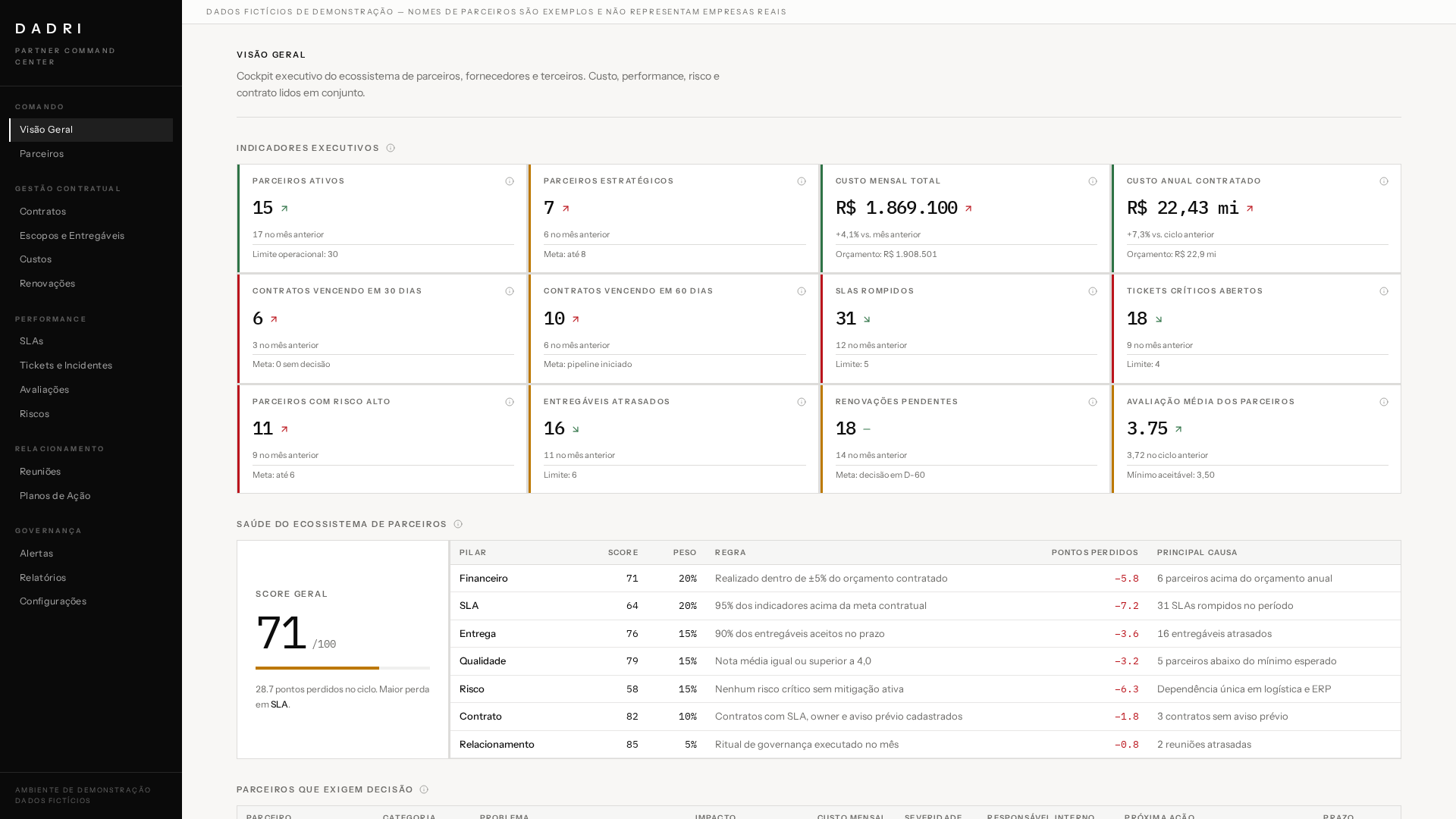Click the SLA link in score summary
Viewport: 1456px width, 819px height.
(279, 704)
